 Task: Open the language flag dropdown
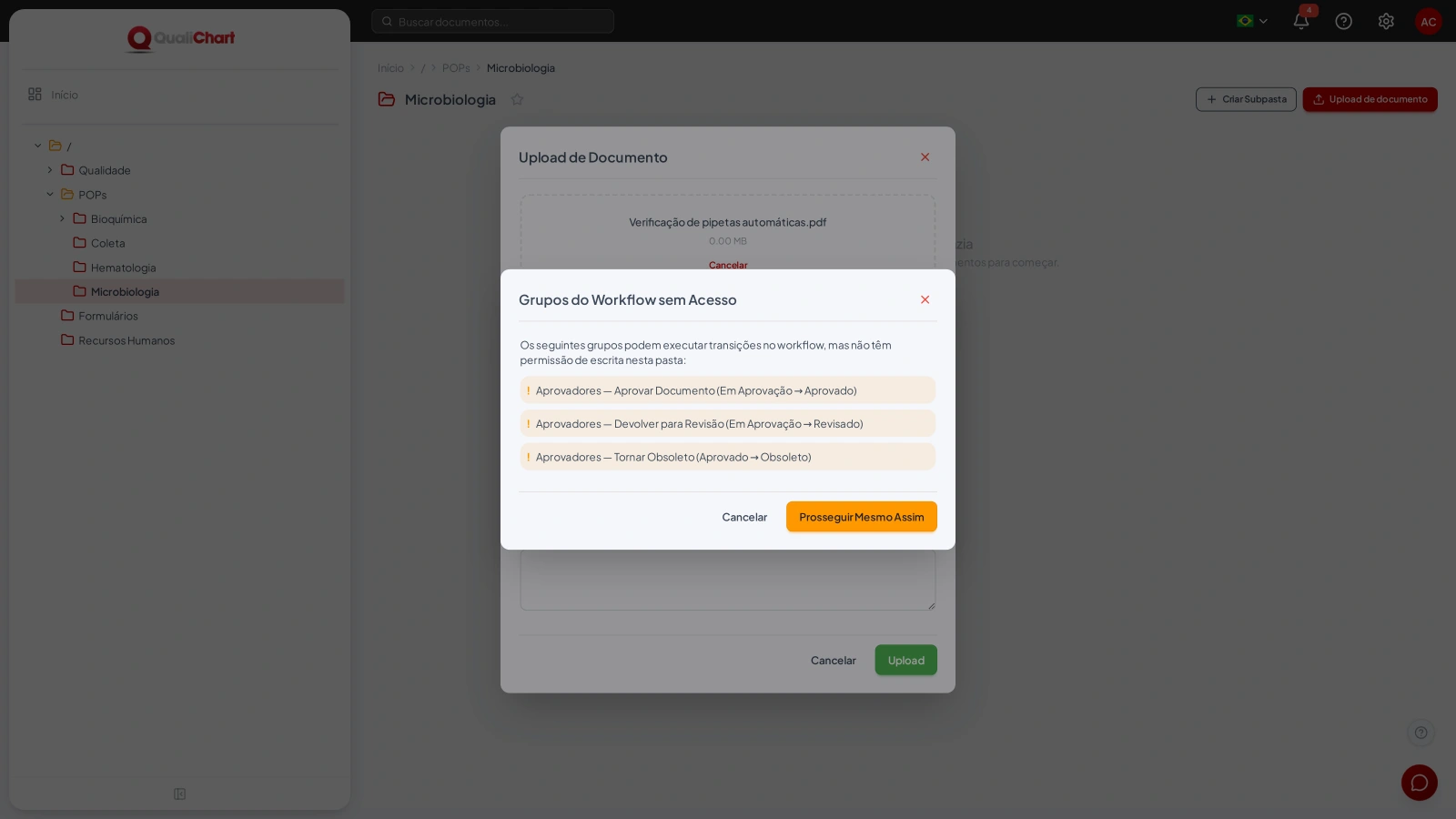pyautogui.click(x=1252, y=21)
